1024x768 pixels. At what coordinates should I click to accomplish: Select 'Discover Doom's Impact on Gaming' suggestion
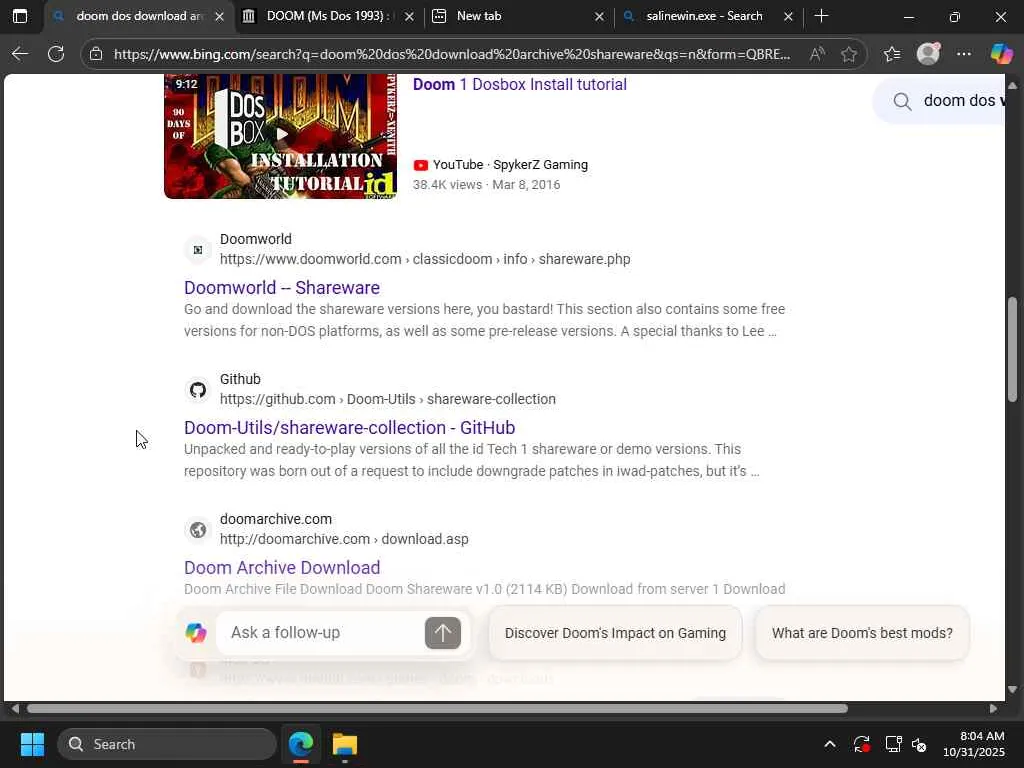pos(615,633)
